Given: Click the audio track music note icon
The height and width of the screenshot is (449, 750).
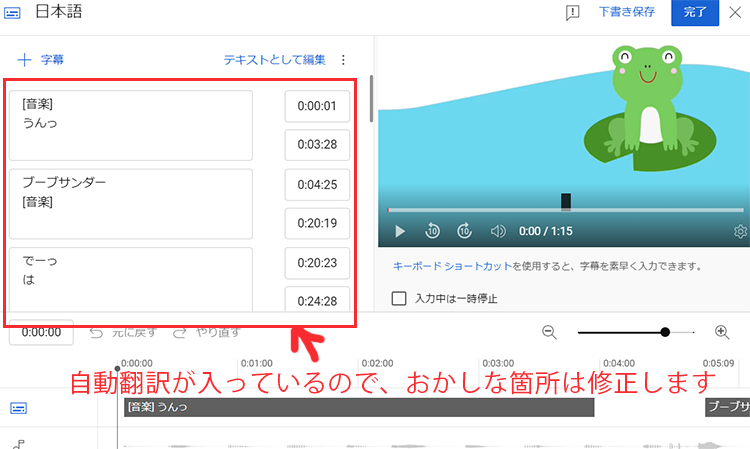Looking at the screenshot, I should pos(18,444).
